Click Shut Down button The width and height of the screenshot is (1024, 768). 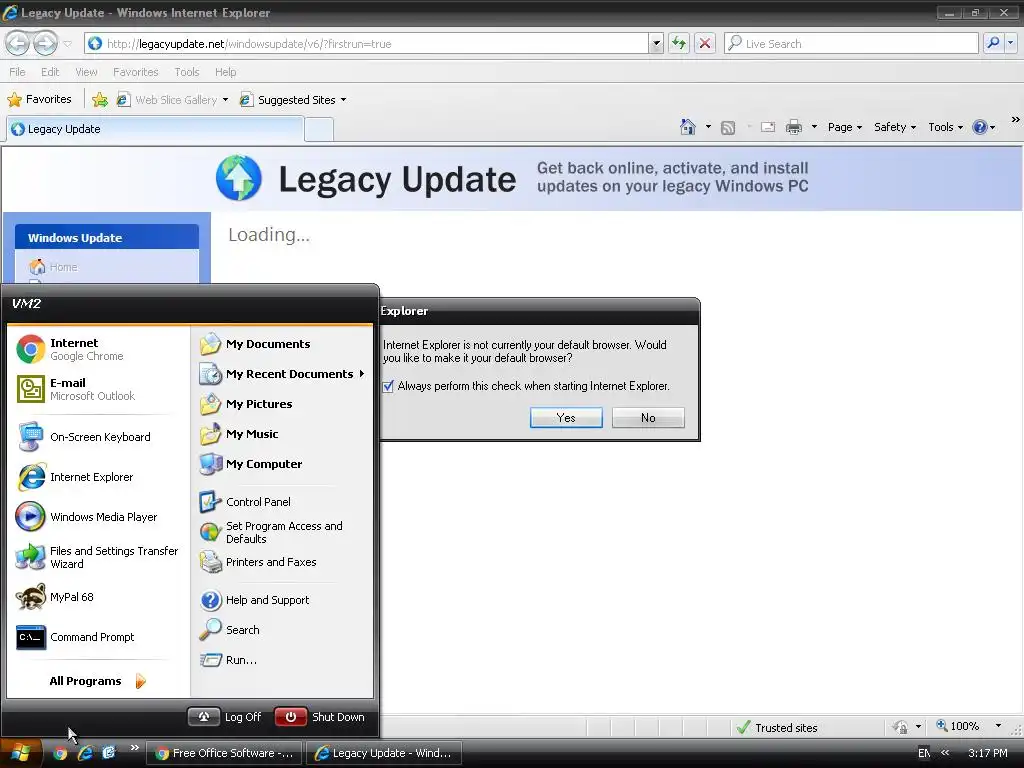pos(320,717)
